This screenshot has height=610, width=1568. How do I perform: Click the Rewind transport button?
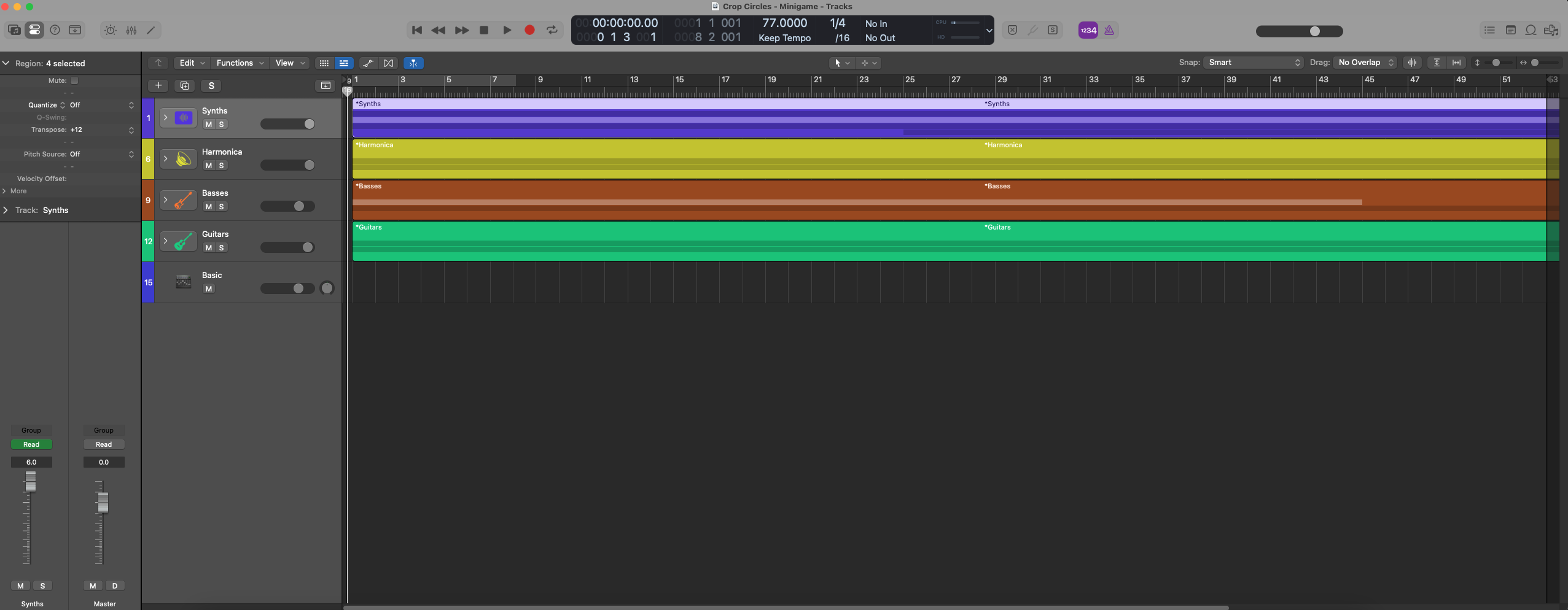point(439,30)
